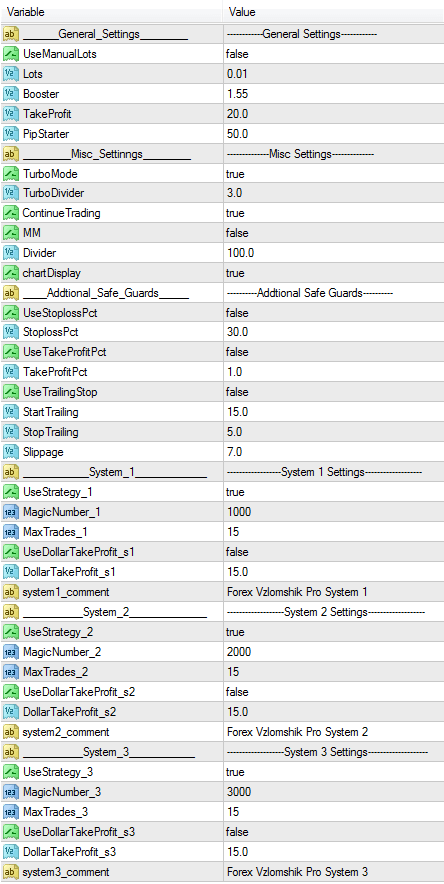This screenshot has width=444, height=884.
Task: Select the Slippage value 7.0
Action: tap(234, 452)
